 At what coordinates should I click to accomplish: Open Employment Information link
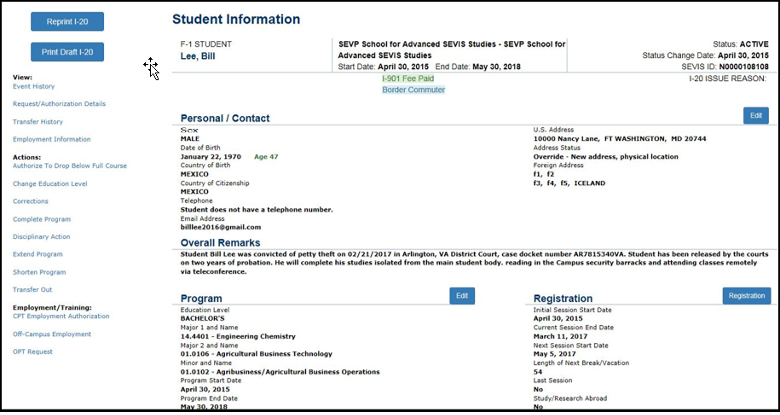tap(52, 139)
